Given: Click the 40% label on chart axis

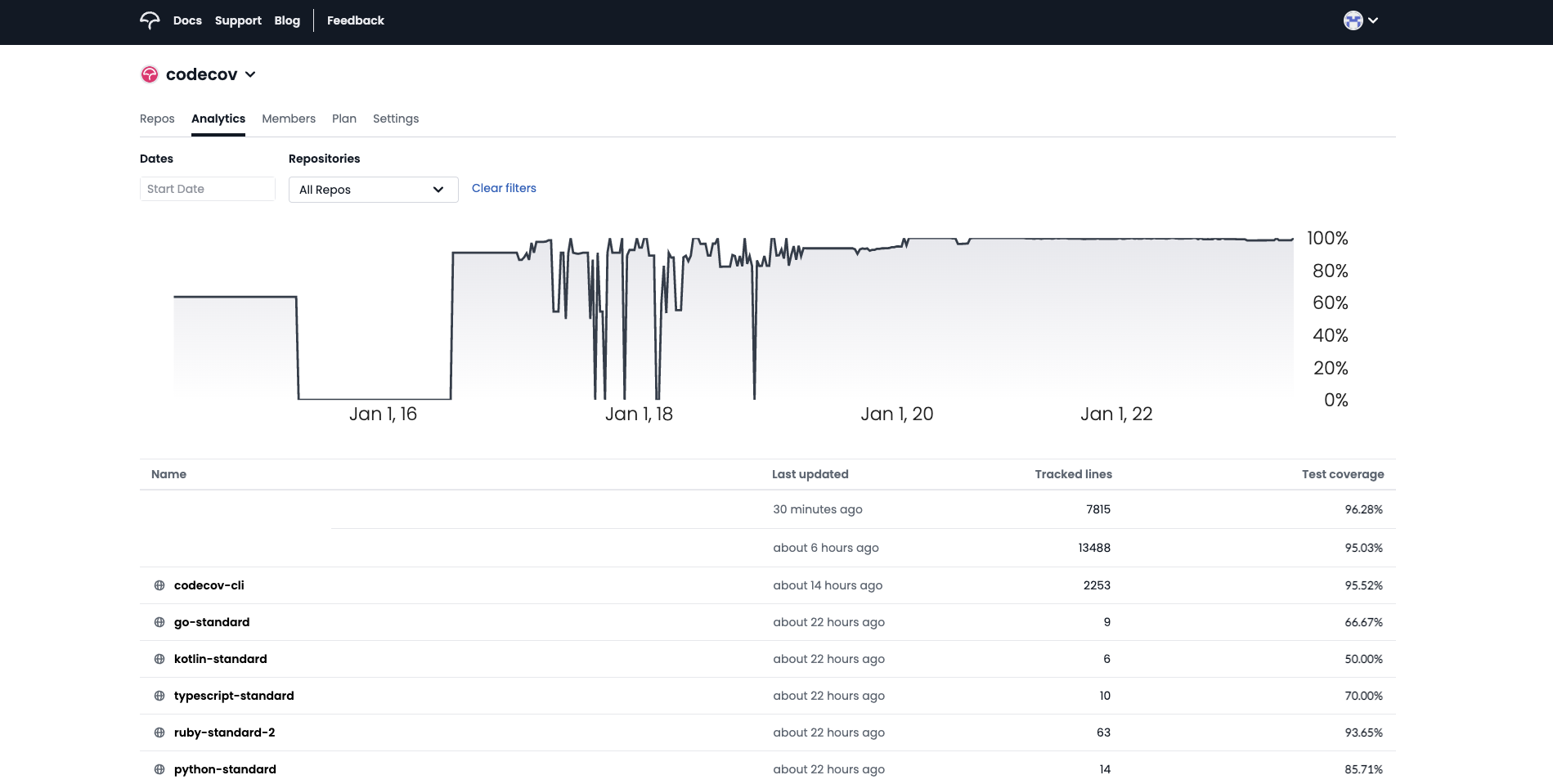Looking at the screenshot, I should (x=1331, y=336).
